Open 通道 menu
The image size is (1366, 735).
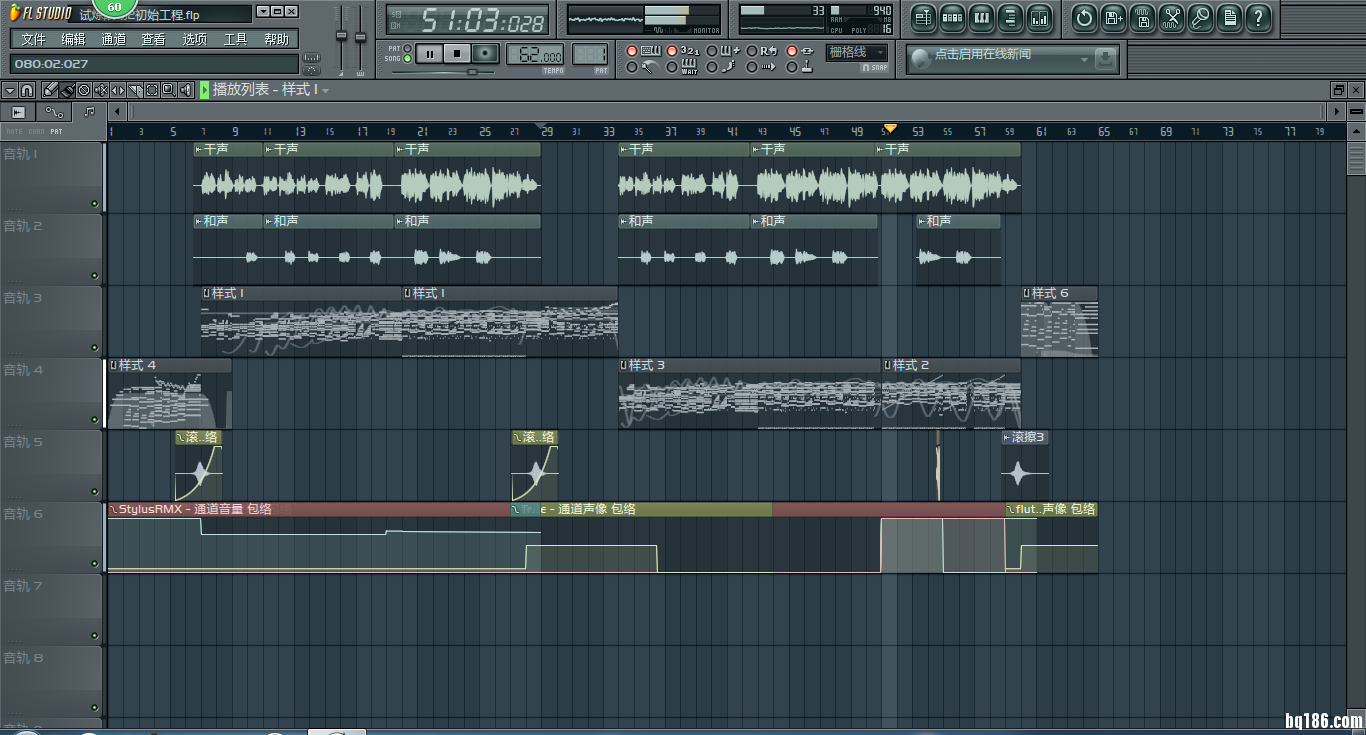coord(113,39)
